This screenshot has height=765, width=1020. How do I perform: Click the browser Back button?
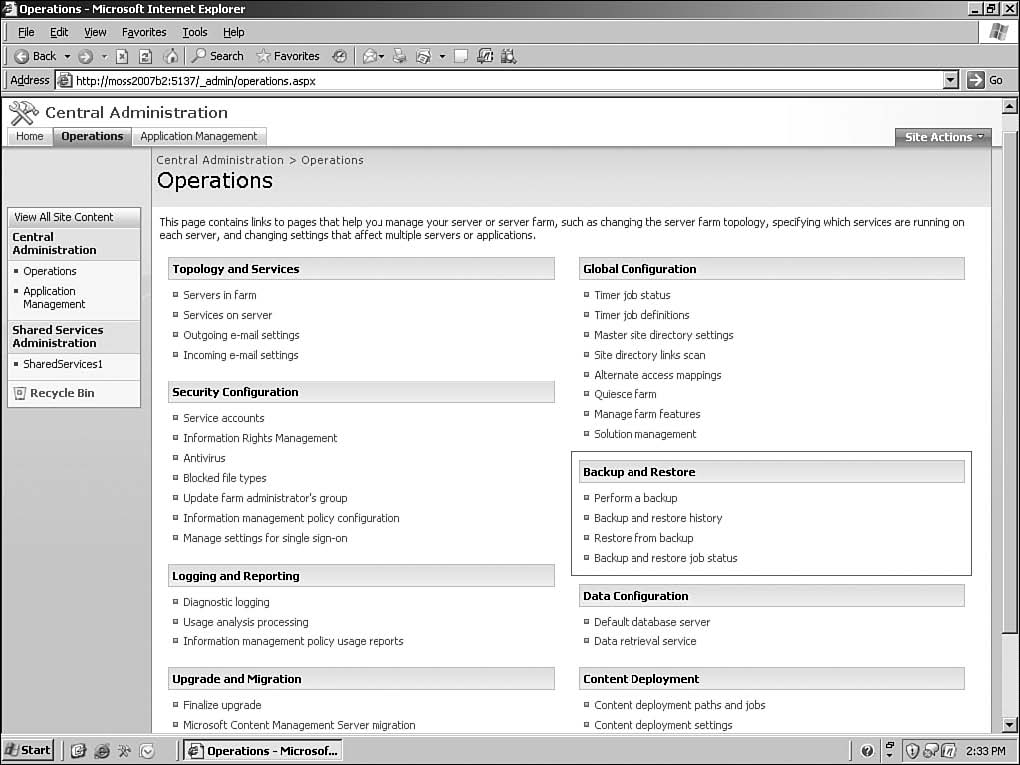pos(36,56)
